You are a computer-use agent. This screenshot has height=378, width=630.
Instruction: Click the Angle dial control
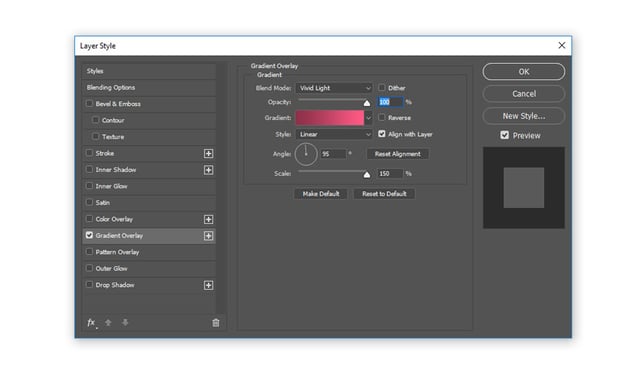tap(306, 154)
